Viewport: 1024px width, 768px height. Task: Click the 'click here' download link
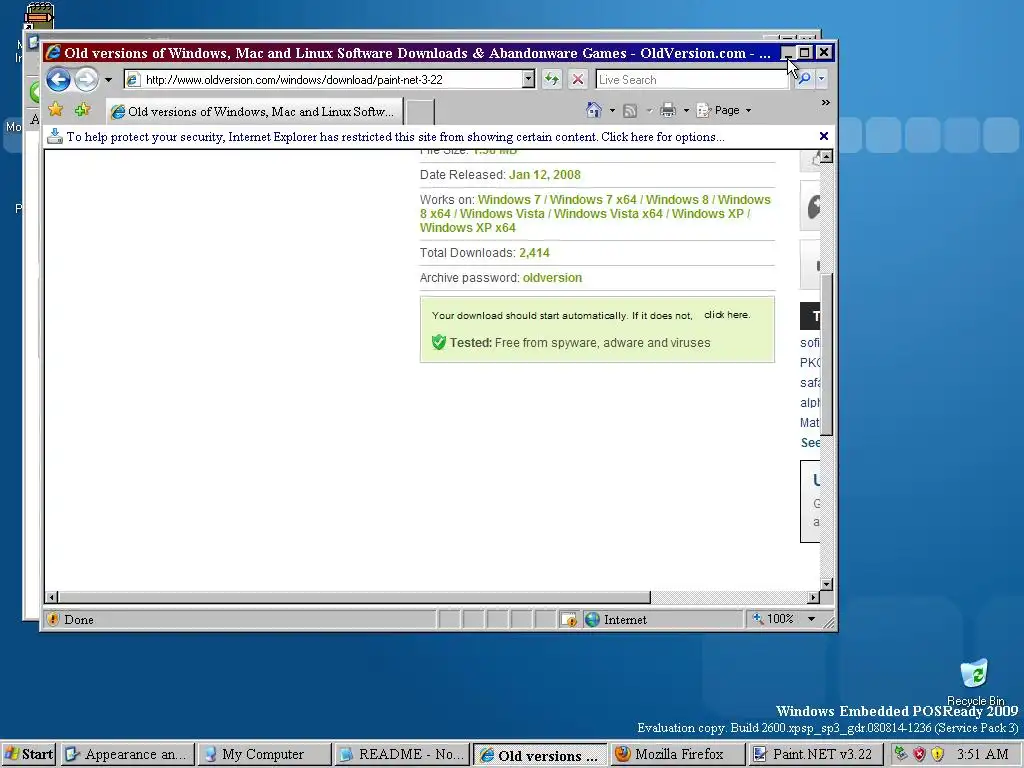coord(727,315)
